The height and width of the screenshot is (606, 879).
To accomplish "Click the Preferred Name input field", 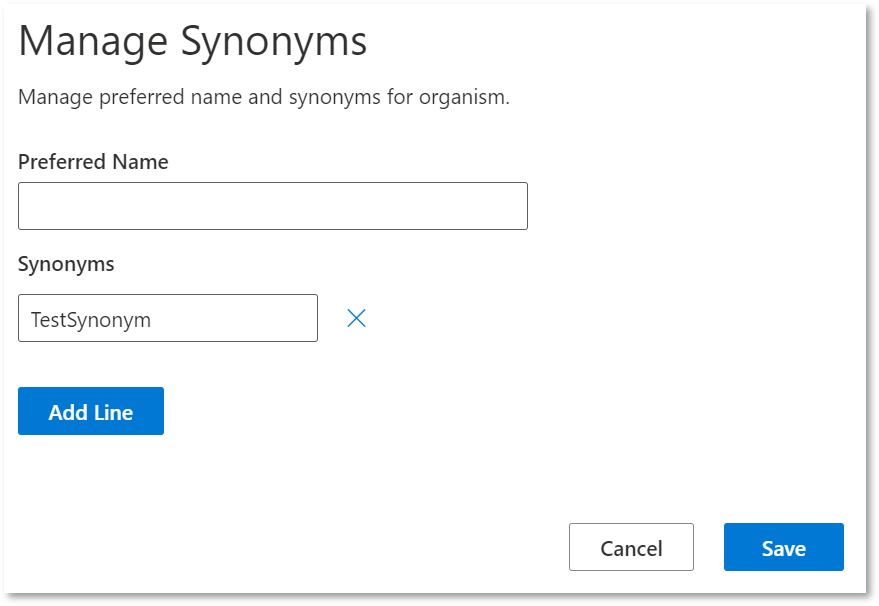I will coord(272,206).
